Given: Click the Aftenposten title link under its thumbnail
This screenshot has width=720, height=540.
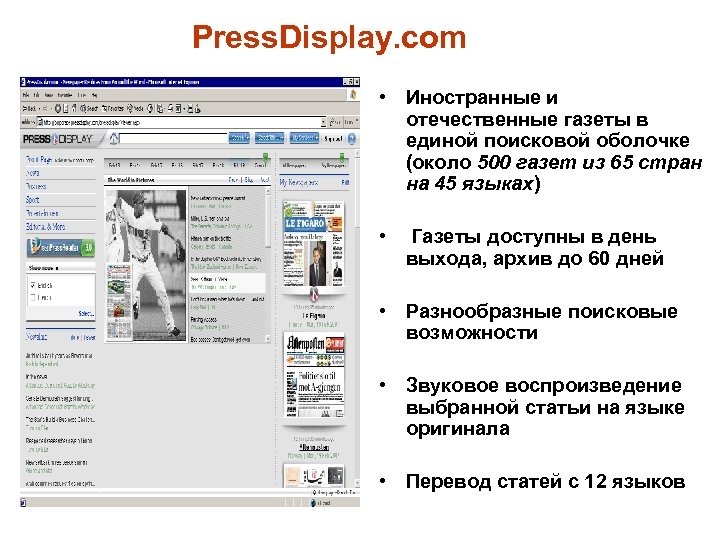Looking at the screenshot, I should [x=314, y=447].
